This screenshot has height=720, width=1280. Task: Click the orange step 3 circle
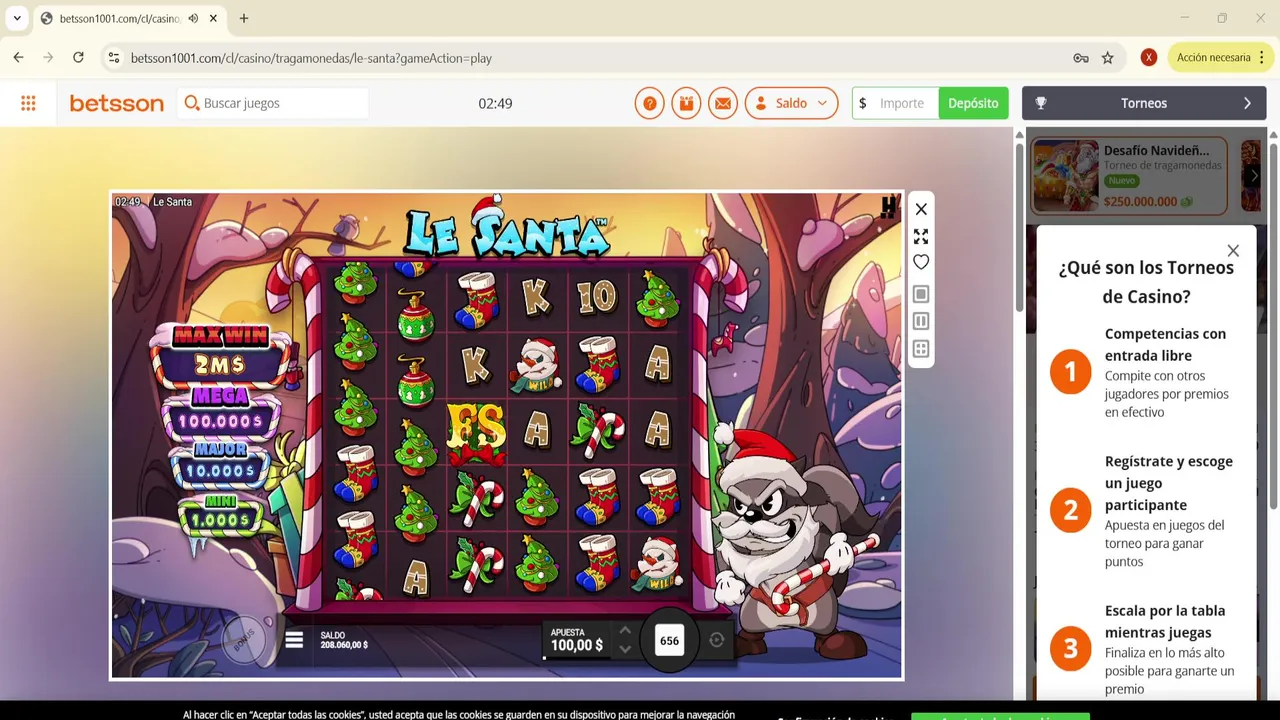point(1070,648)
